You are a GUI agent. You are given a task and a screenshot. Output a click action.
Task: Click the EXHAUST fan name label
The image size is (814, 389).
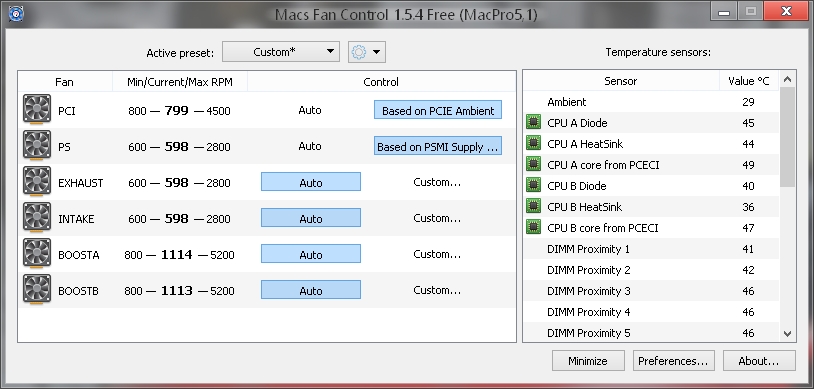(x=80, y=183)
